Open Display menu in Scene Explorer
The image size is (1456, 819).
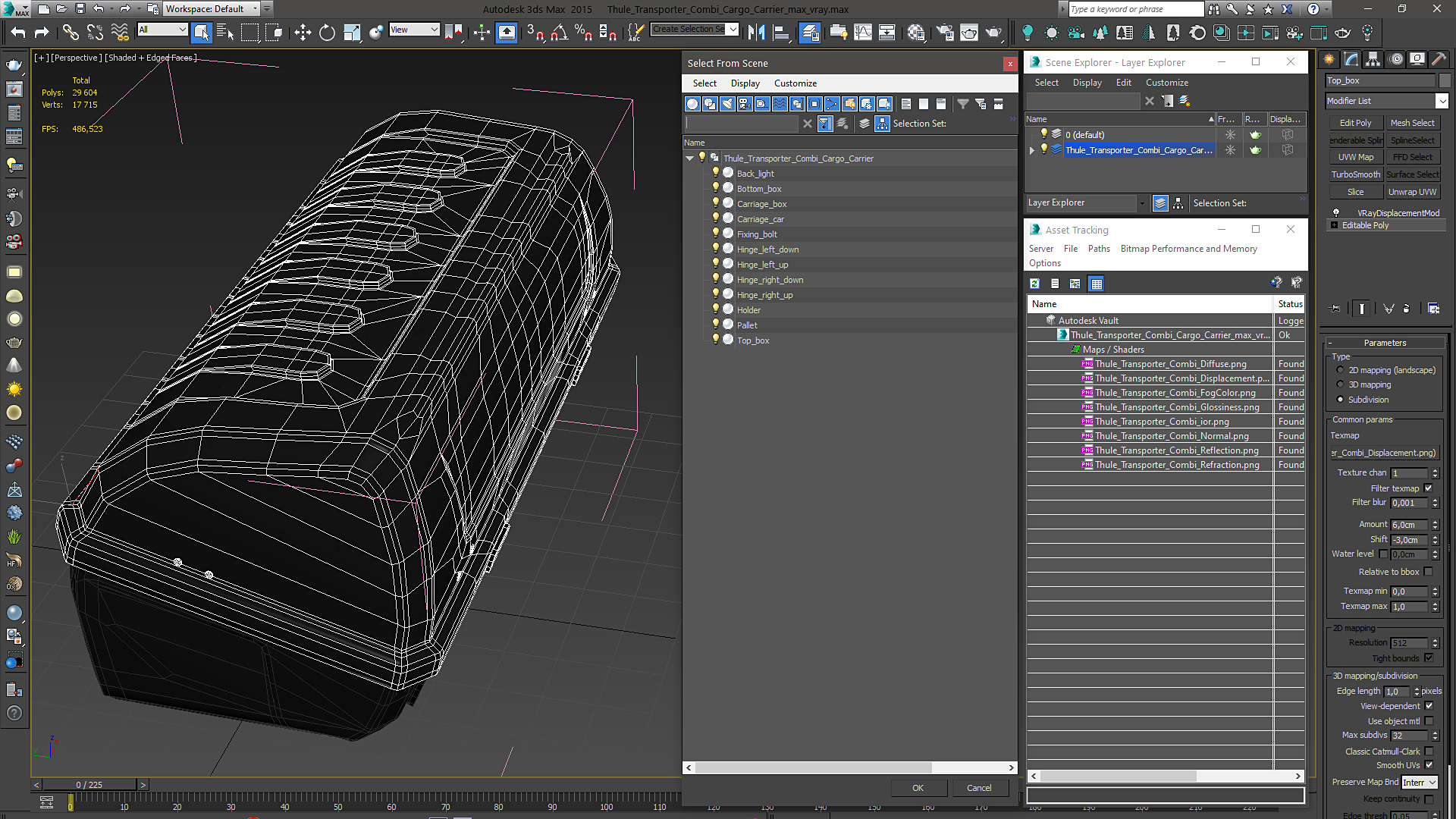click(1087, 83)
